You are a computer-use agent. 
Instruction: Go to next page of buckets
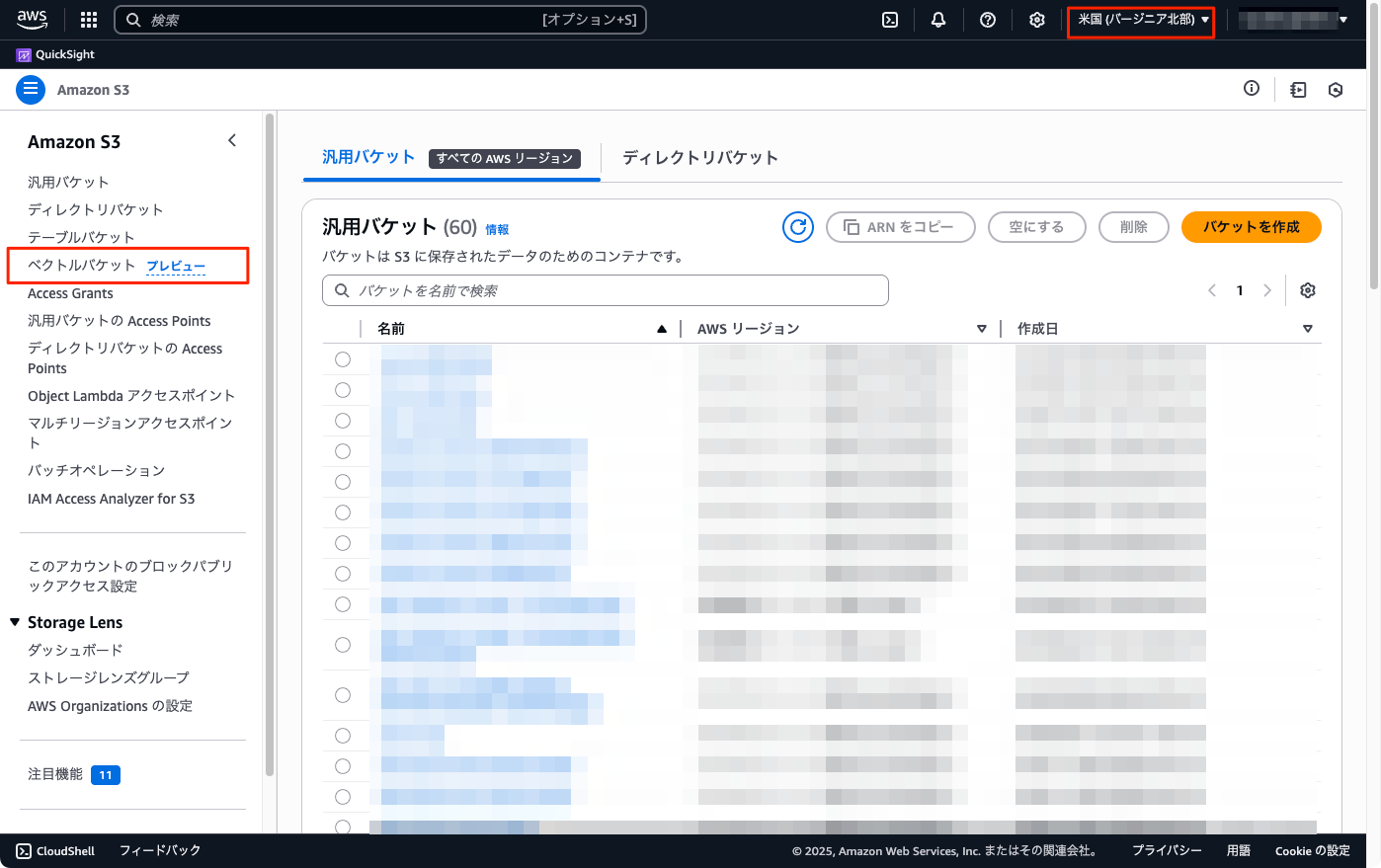pyautogui.click(x=1267, y=290)
